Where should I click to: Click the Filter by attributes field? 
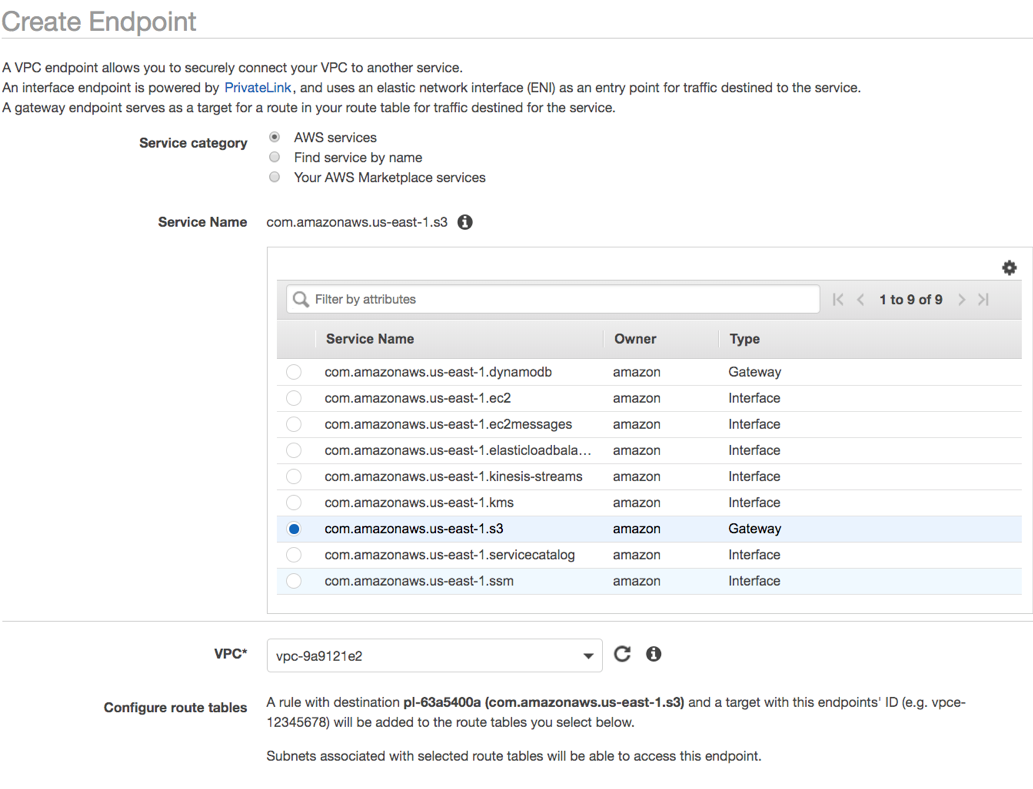pos(553,300)
